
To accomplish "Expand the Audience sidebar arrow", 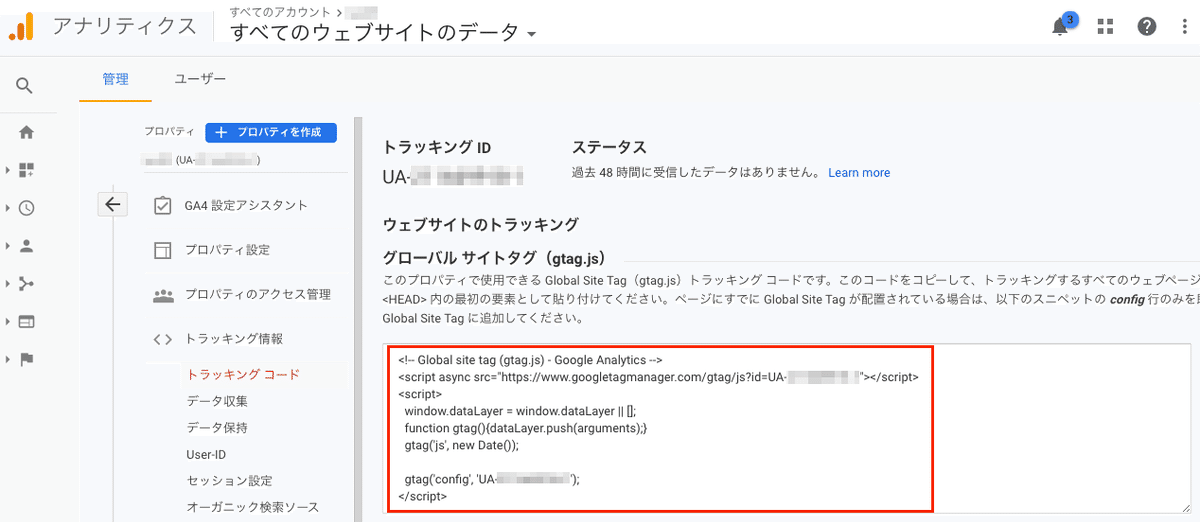I will coord(8,245).
